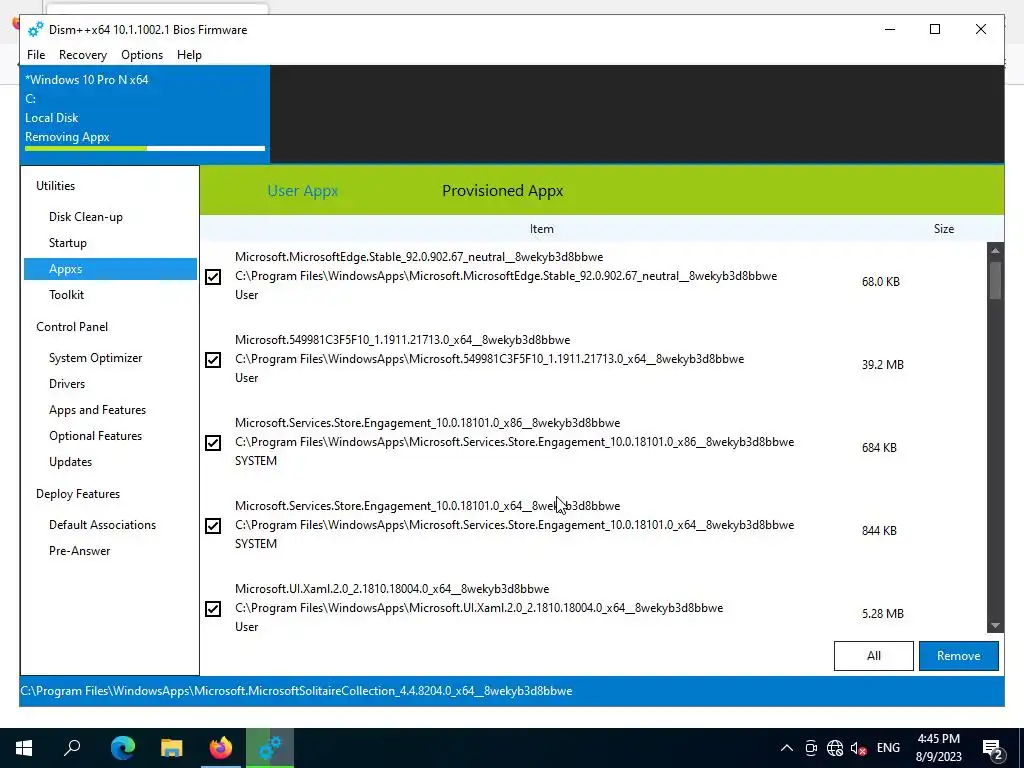Click the 844 KB size value
1024x768 pixels.
879,531
